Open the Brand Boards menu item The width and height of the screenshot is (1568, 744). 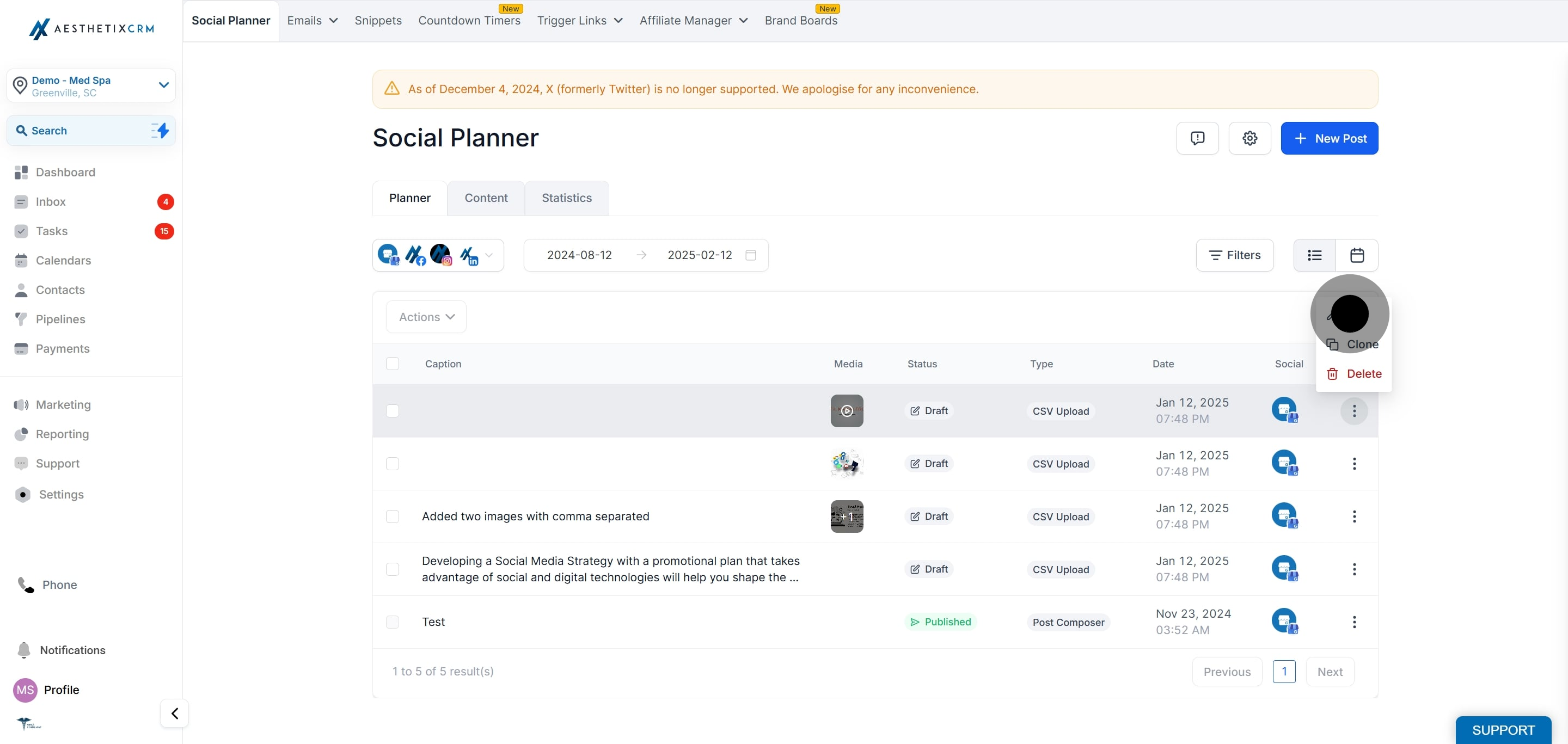click(800, 20)
